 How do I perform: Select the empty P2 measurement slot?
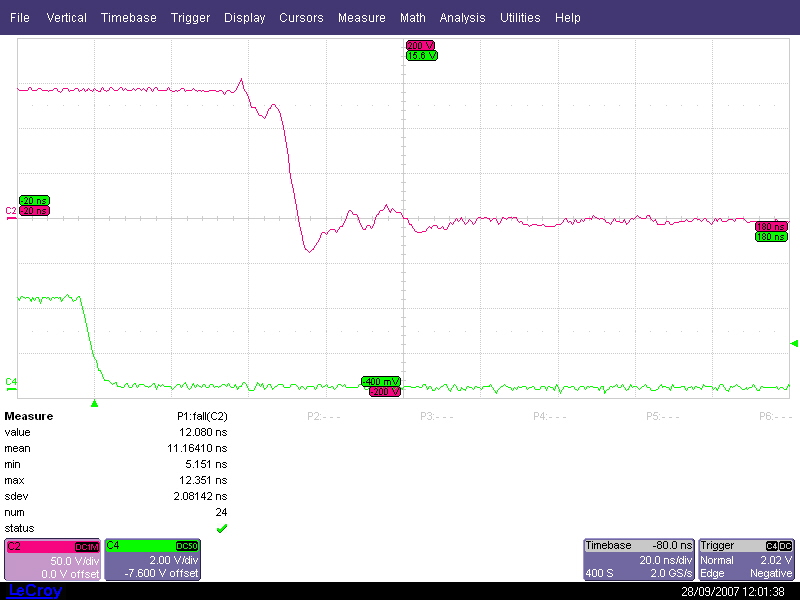(323, 416)
